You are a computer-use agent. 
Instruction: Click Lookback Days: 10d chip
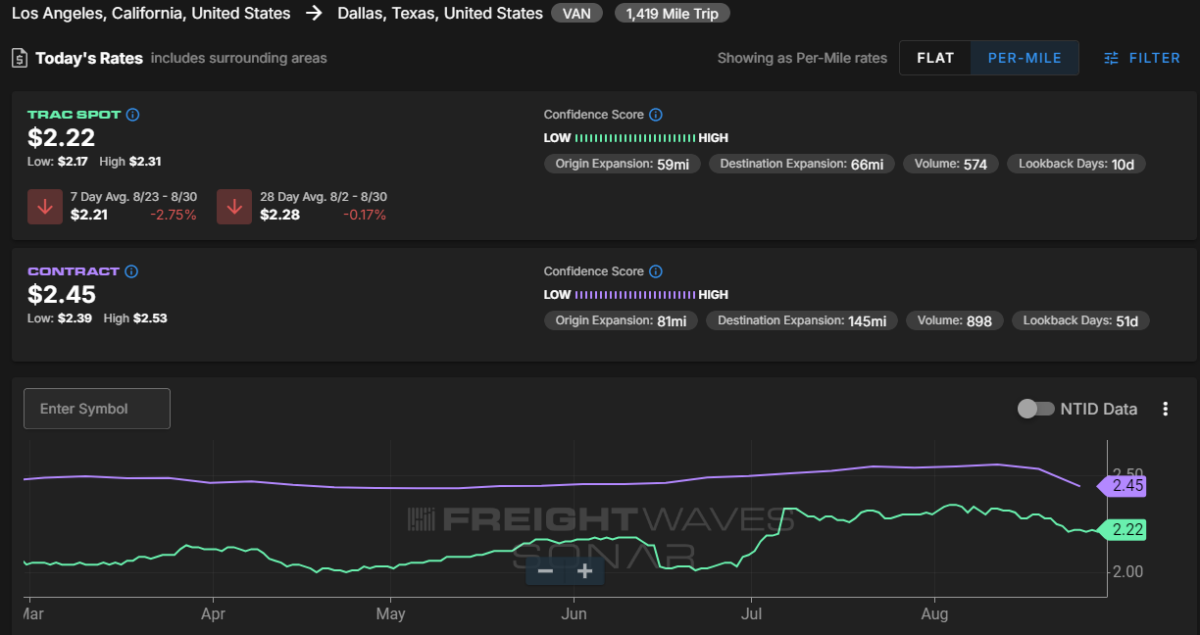tap(1076, 164)
